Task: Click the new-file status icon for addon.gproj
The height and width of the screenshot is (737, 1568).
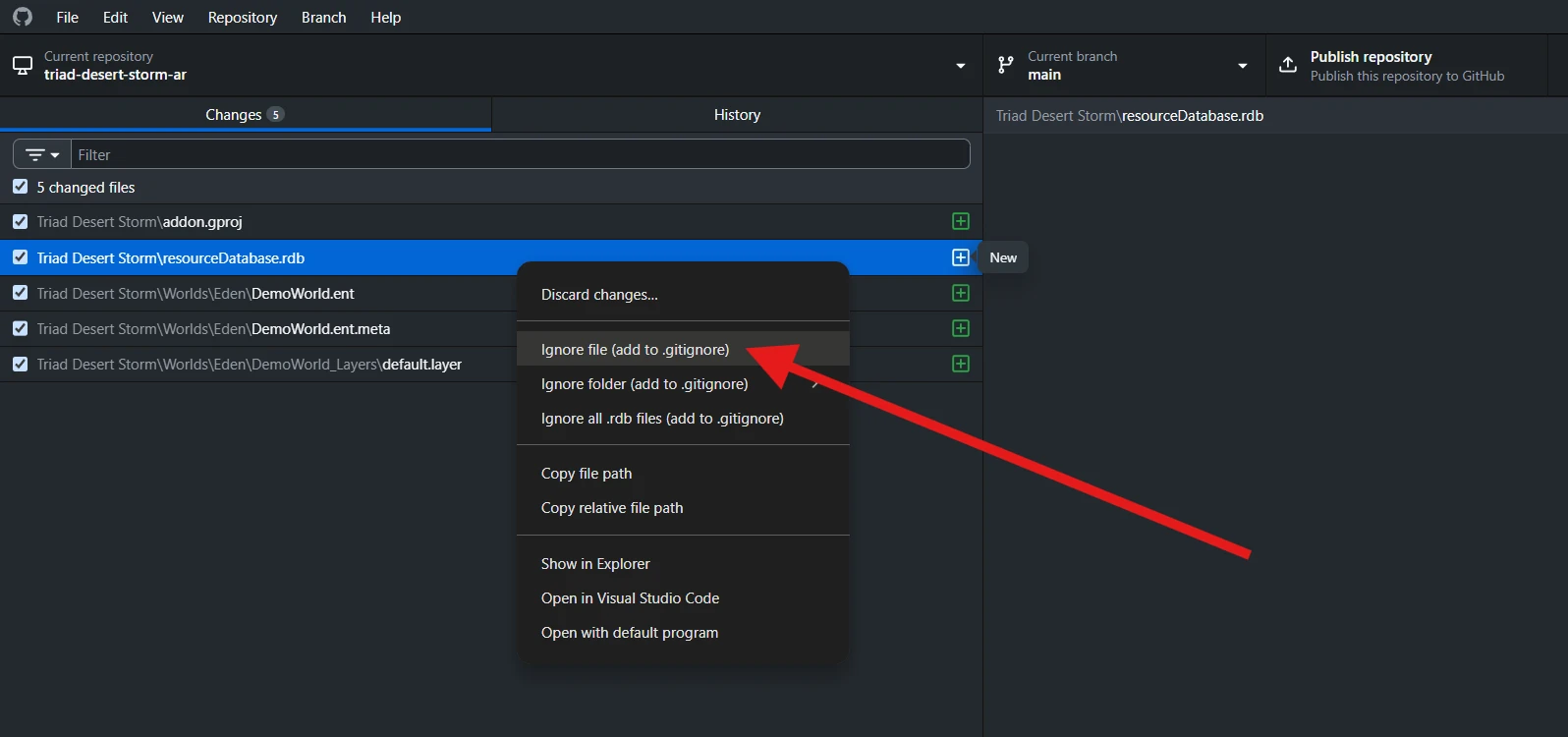Action: 961,222
